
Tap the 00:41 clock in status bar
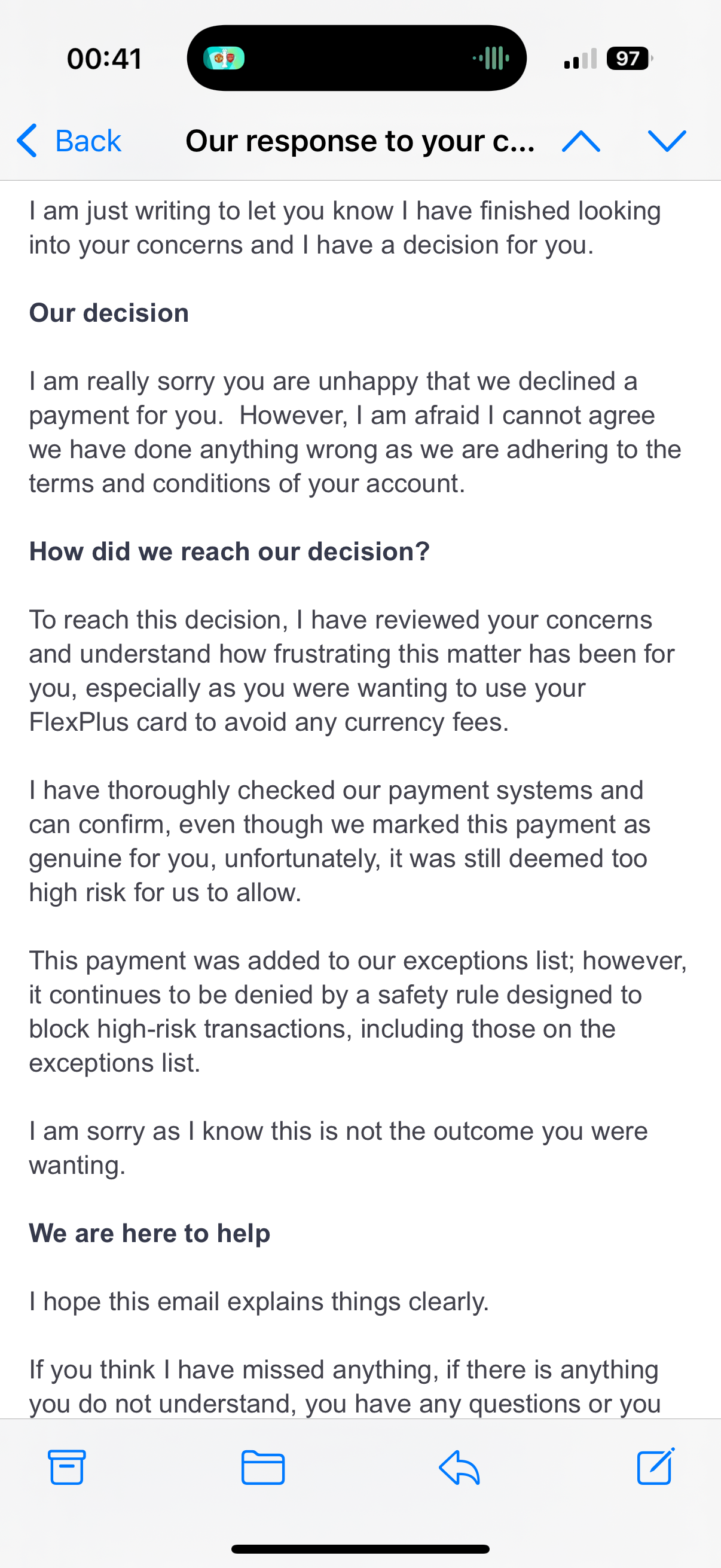pyautogui.click(x=104, y=59)
